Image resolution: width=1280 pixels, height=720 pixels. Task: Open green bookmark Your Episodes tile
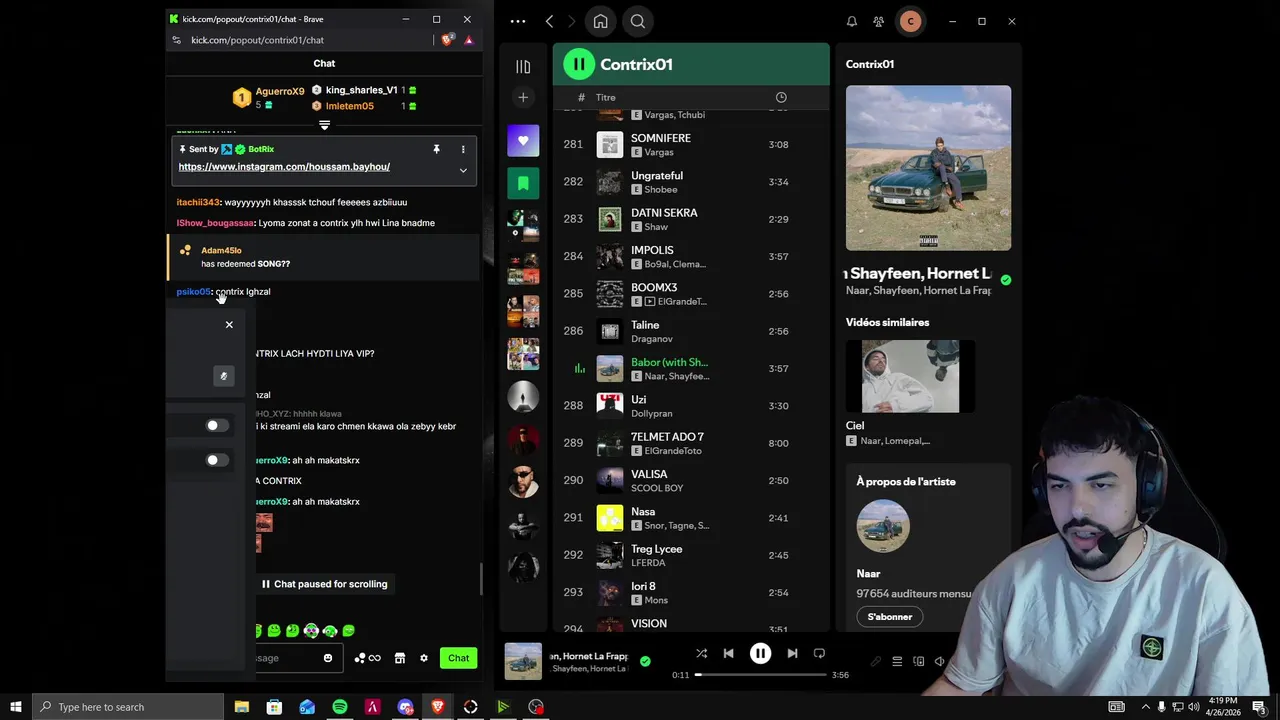[523, 183]
